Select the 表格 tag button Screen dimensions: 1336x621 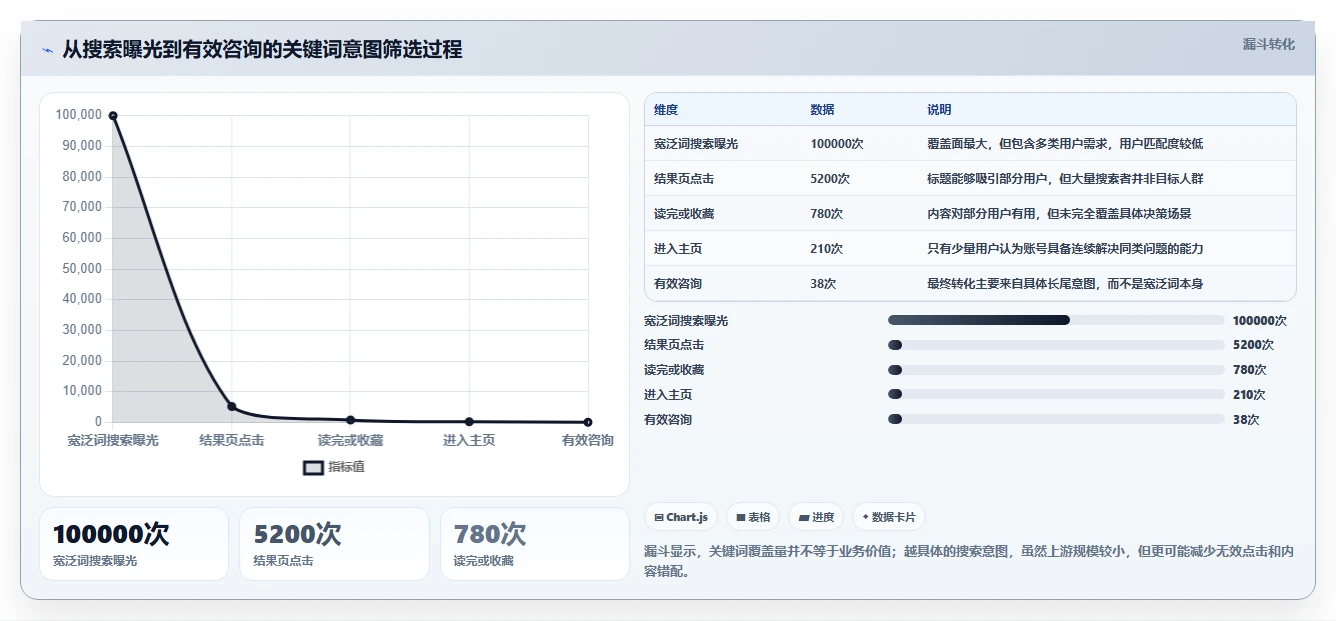[753, 517]
